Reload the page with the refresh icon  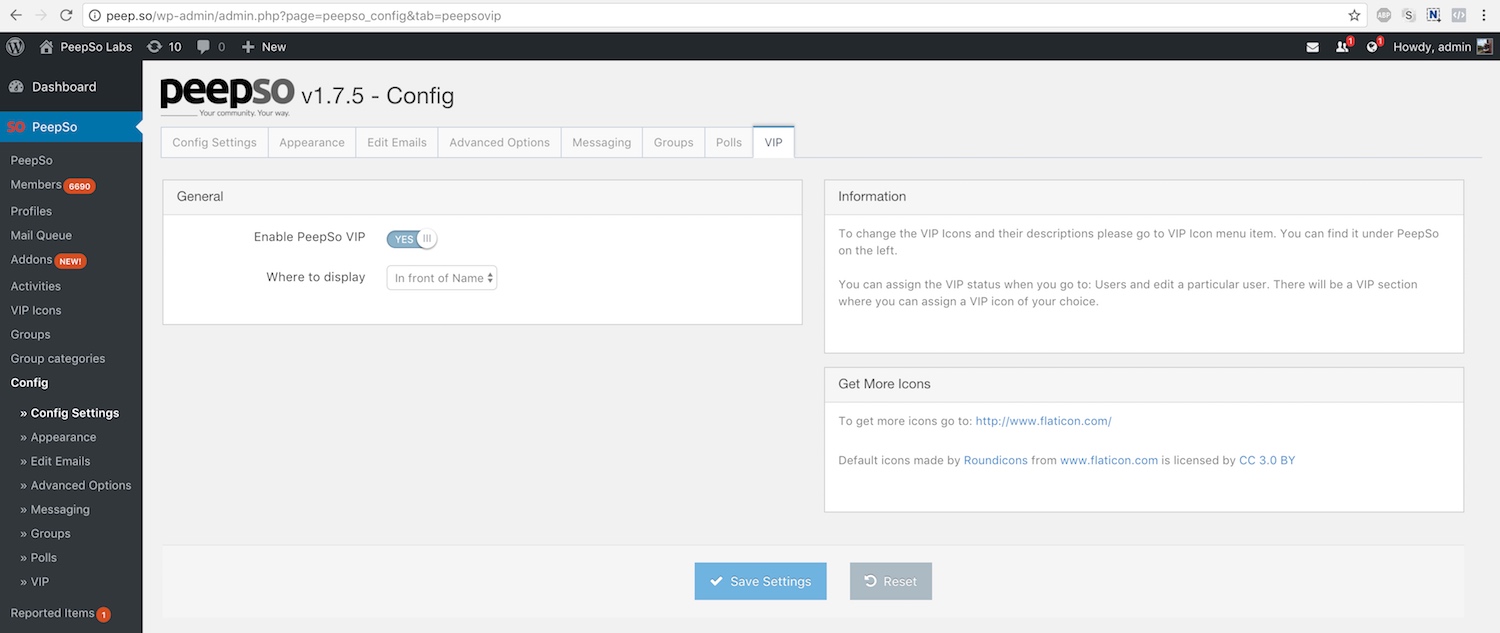pos(66,15)
